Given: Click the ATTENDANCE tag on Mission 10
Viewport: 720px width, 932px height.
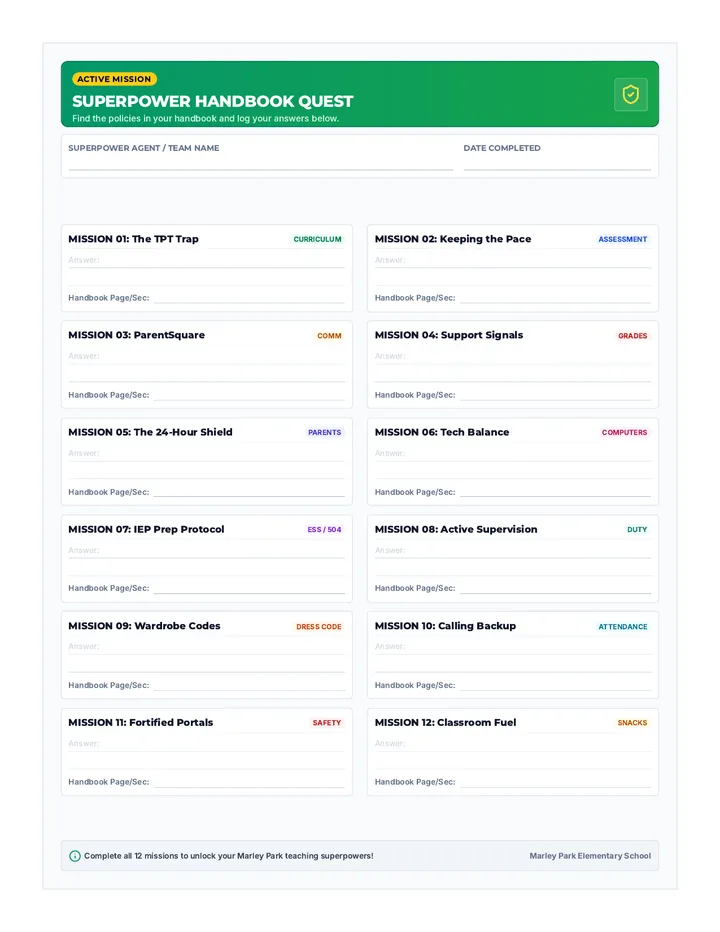Looking at the screenshot, I should coord(622,626).
